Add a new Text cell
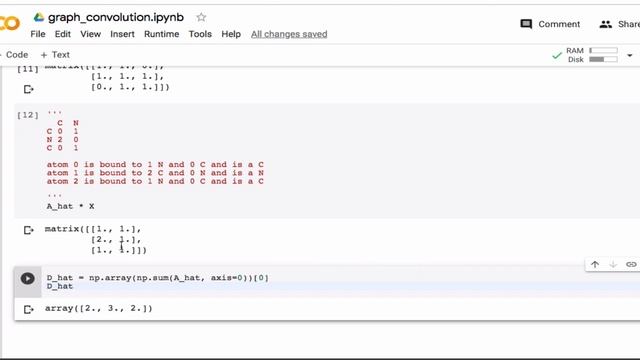640x360 pixels. coord(55,55)
